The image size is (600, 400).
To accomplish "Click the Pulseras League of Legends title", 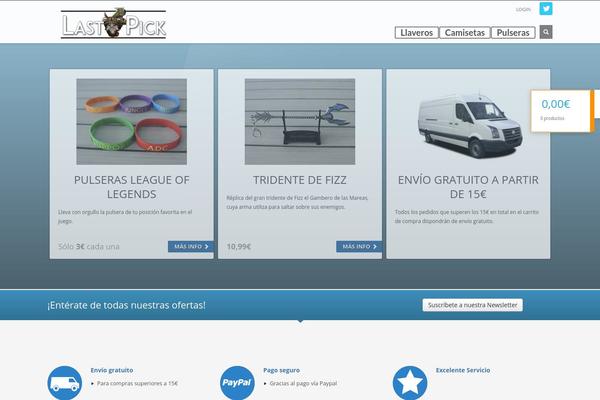I will coord(132,187).
